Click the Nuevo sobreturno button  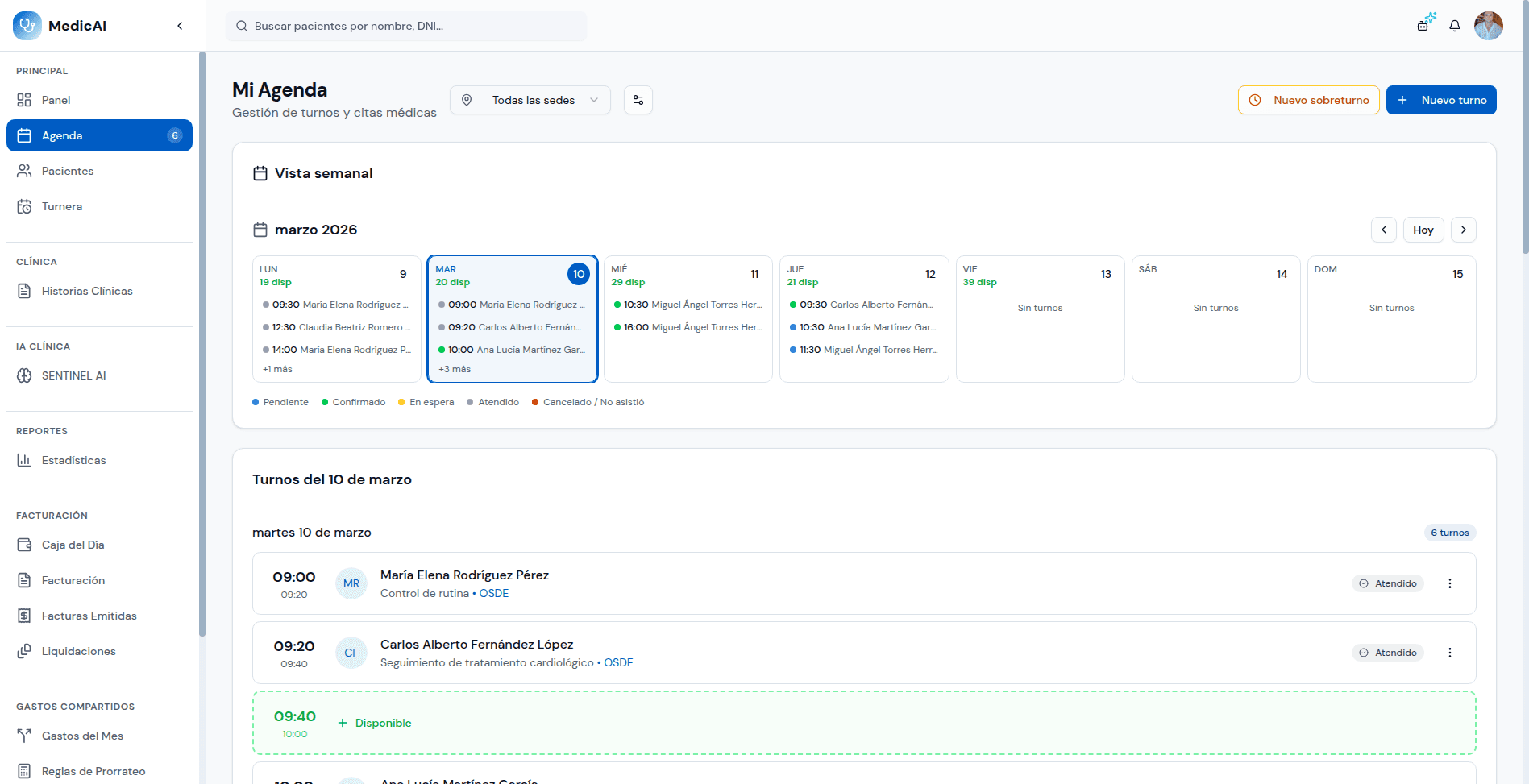point(1308,100)
